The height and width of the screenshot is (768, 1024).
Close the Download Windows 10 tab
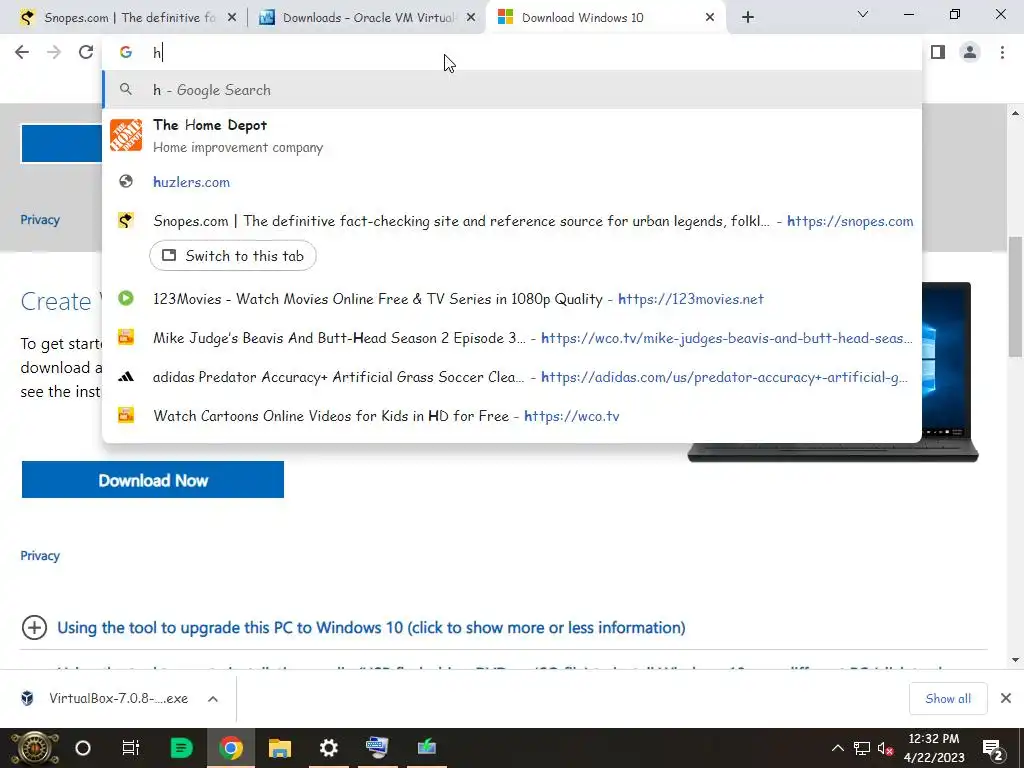click(x=710, y=18)
